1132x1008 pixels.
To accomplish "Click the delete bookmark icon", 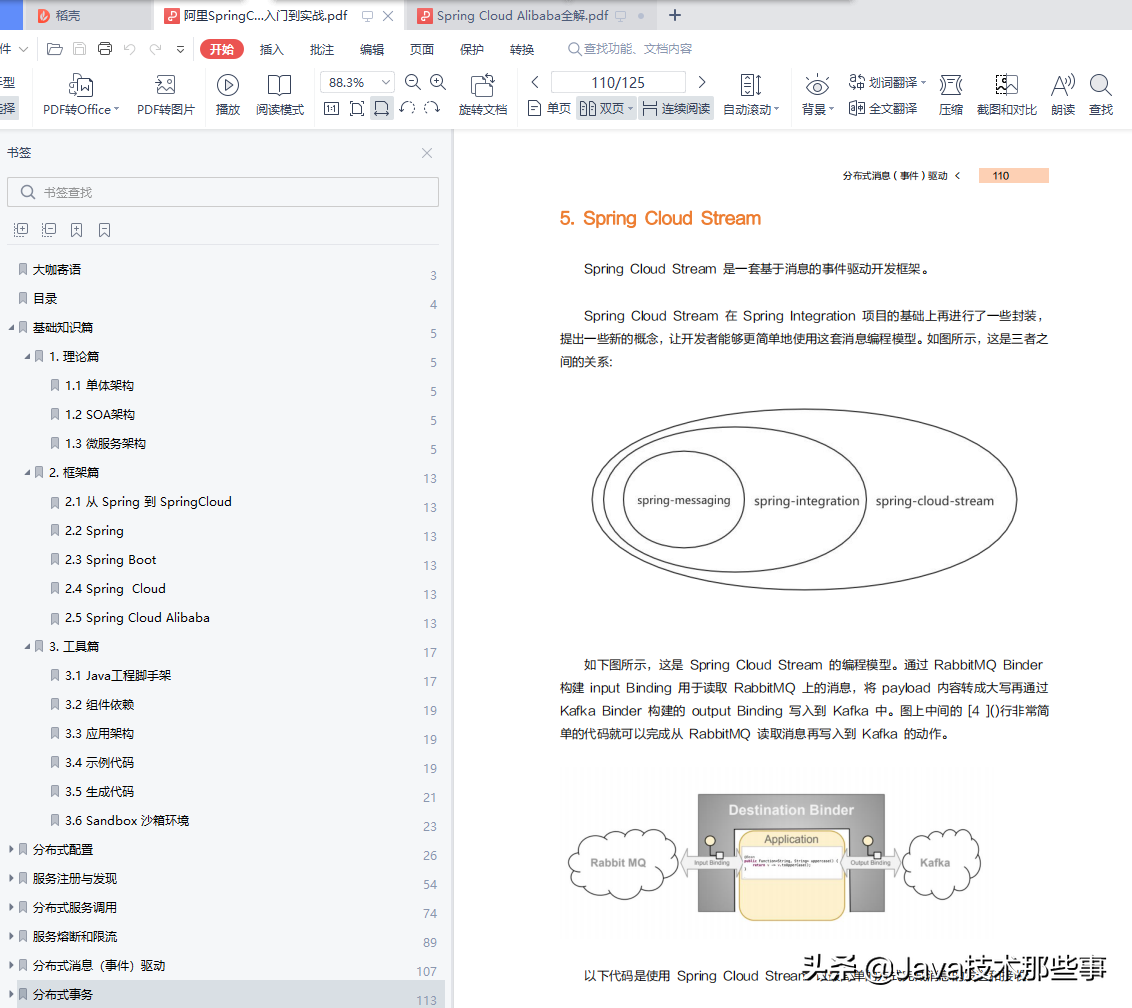I will click(105, 230).
